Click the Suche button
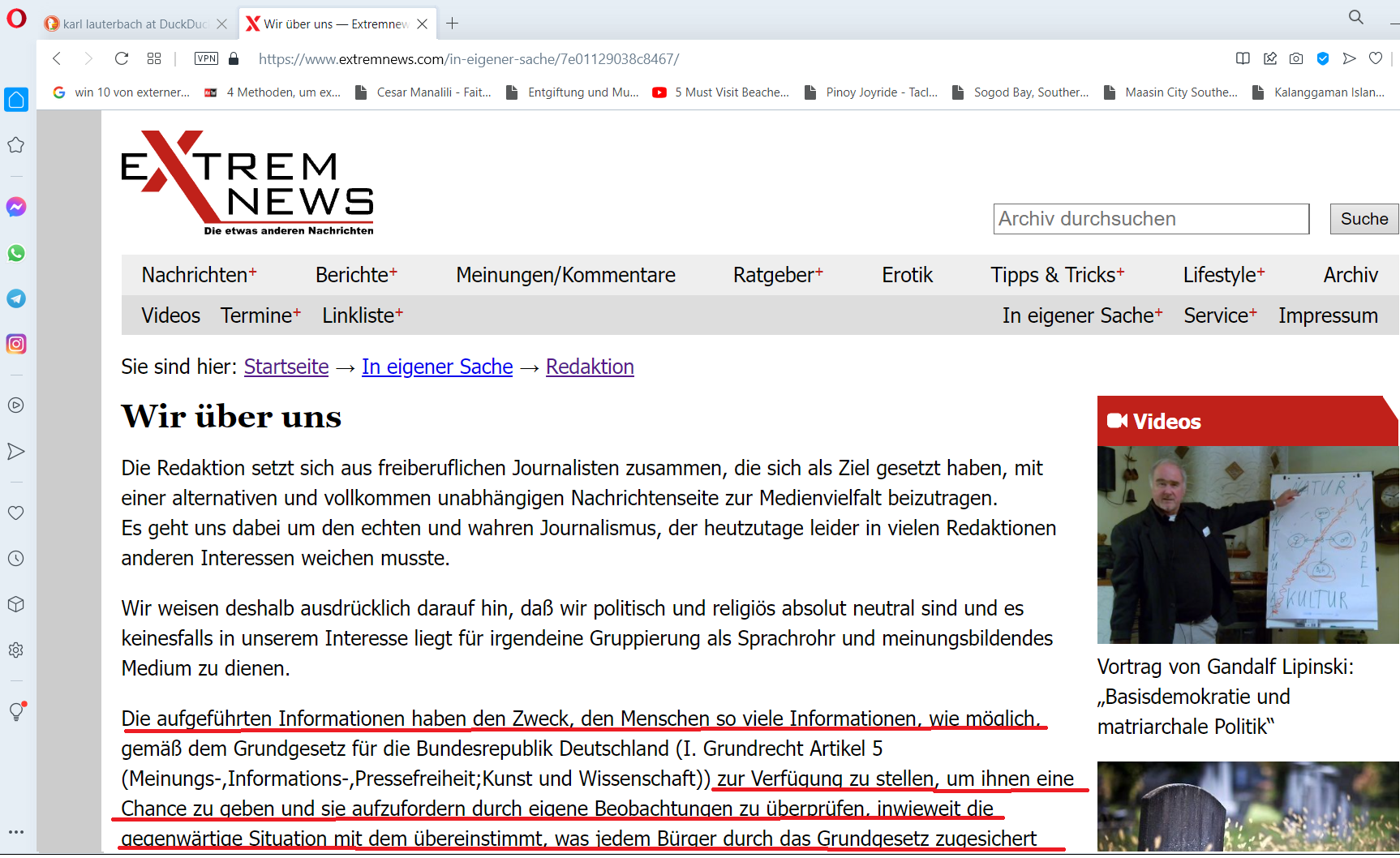The width and height of the screenshot is (1400, 858). [x=1363, y=219]
